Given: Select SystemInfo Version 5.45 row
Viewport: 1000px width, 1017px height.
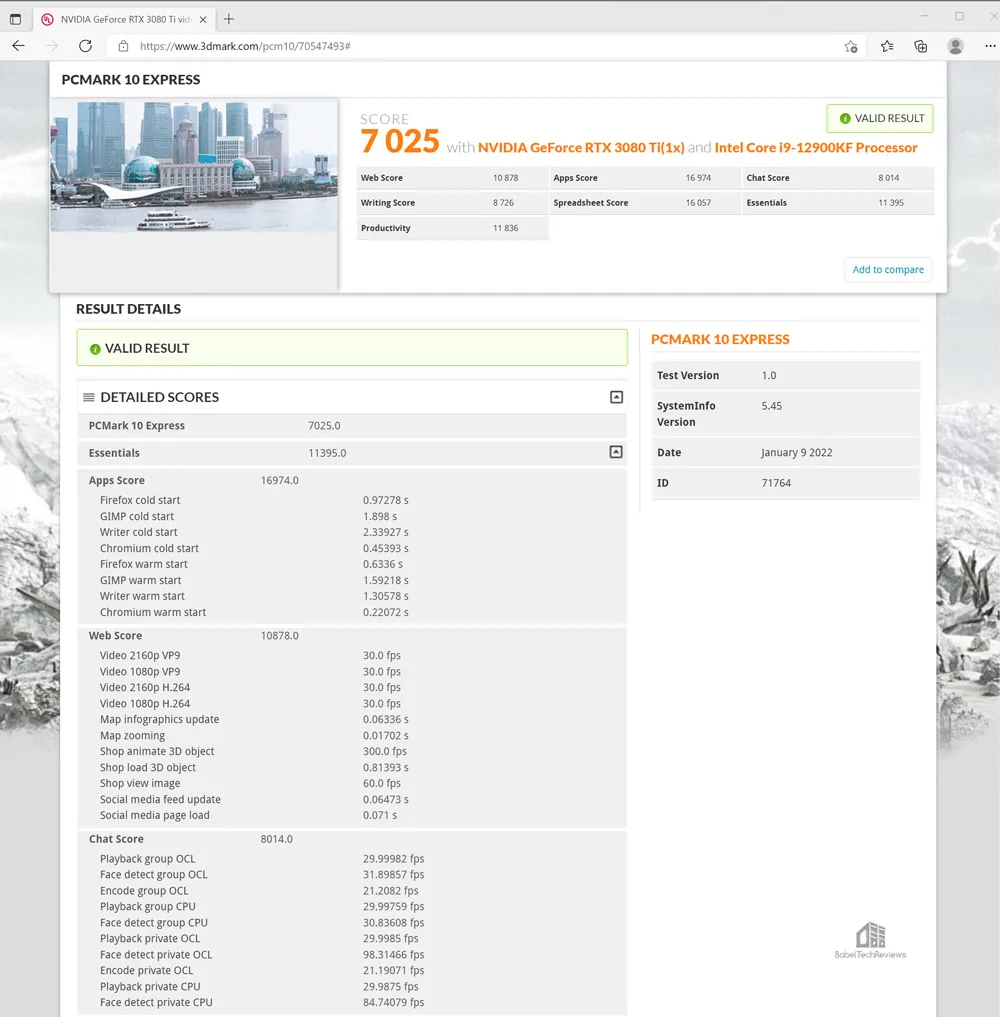Looking at the screenshot, I should pyautogui.click(x=785, y=414).
